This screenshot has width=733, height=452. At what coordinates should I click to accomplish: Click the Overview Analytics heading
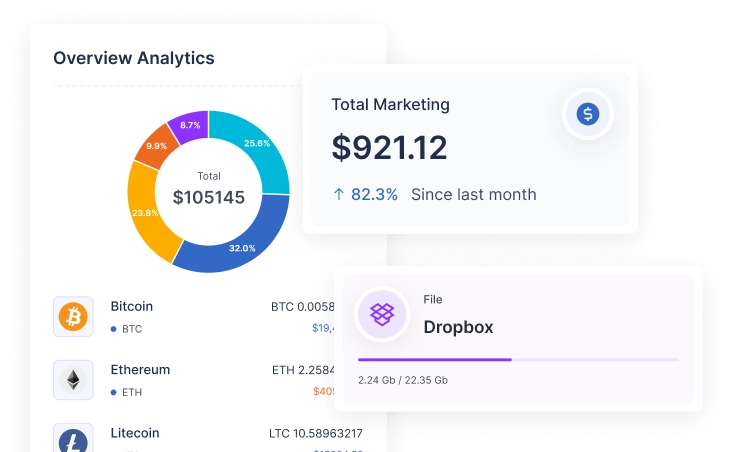(x=133, y=58)
